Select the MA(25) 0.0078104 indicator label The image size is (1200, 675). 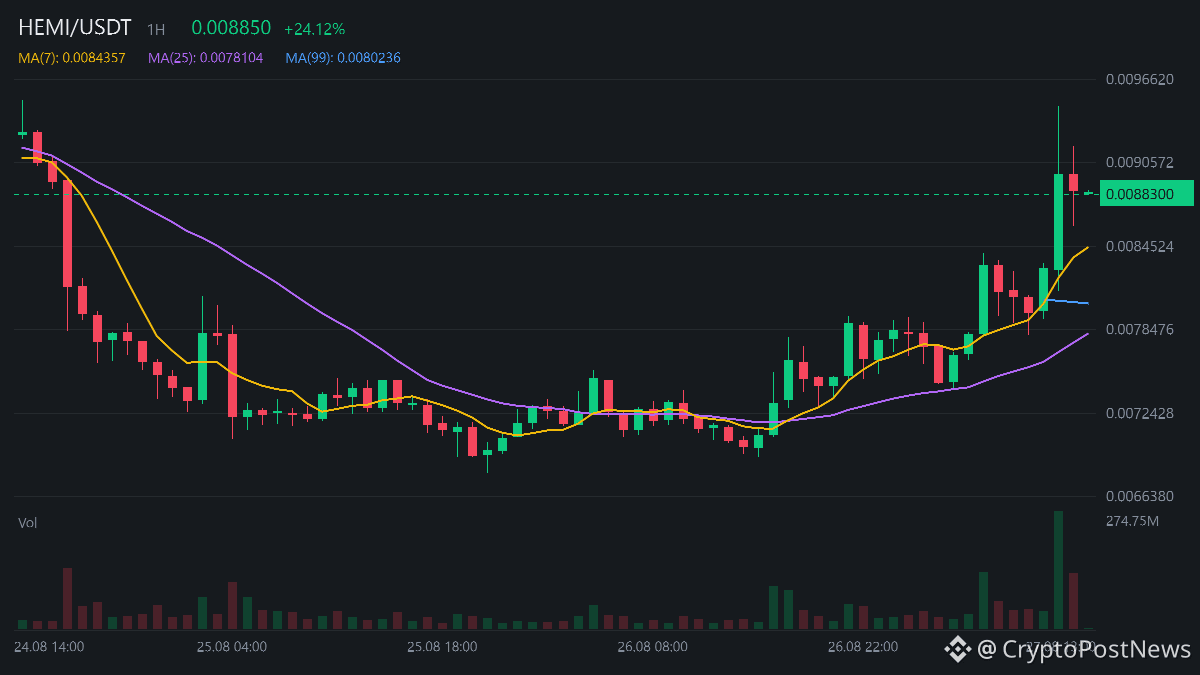[206, 58]
